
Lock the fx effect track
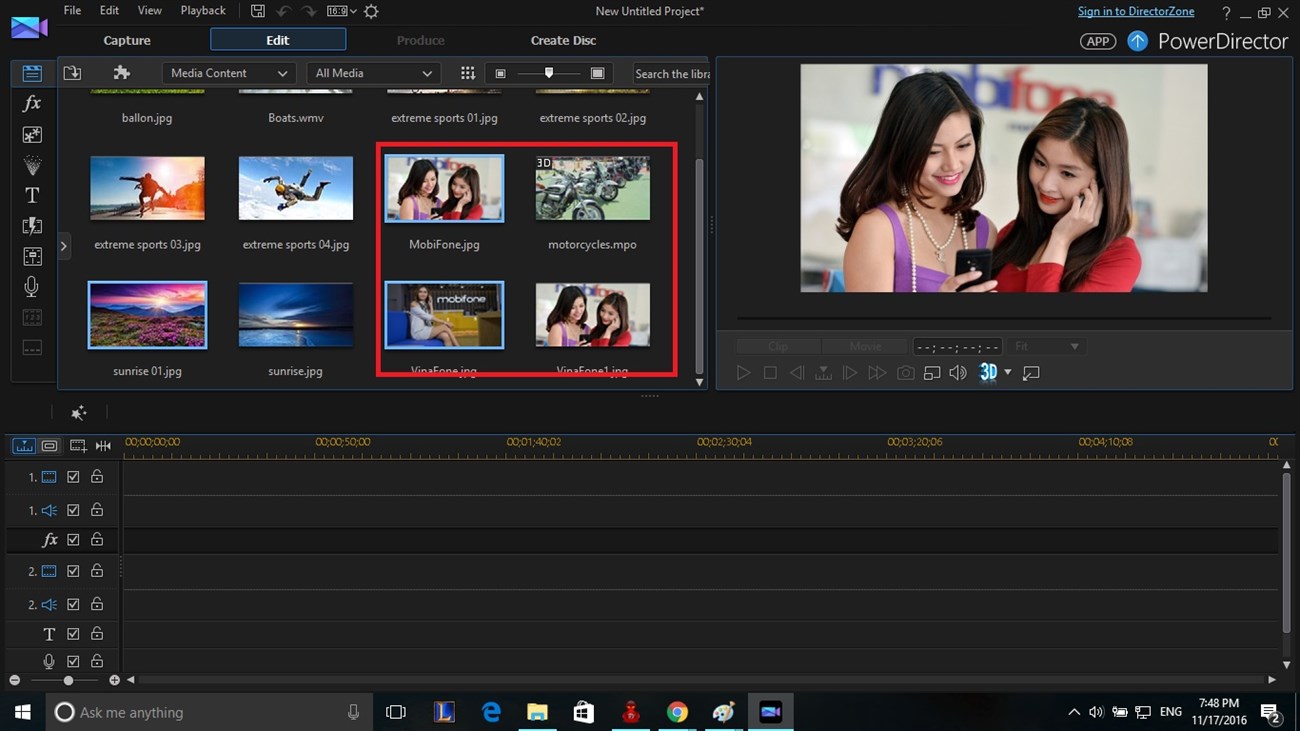97,539
